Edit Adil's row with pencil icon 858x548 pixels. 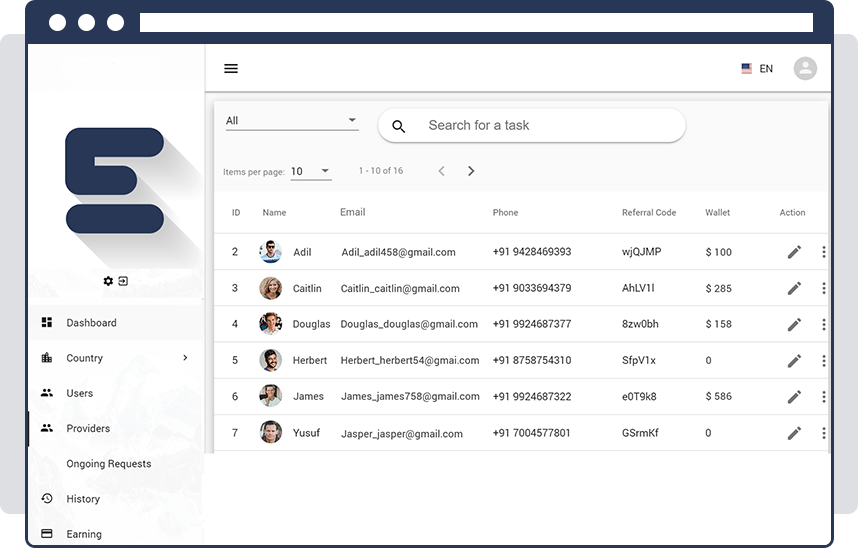[x=794, y=252]
